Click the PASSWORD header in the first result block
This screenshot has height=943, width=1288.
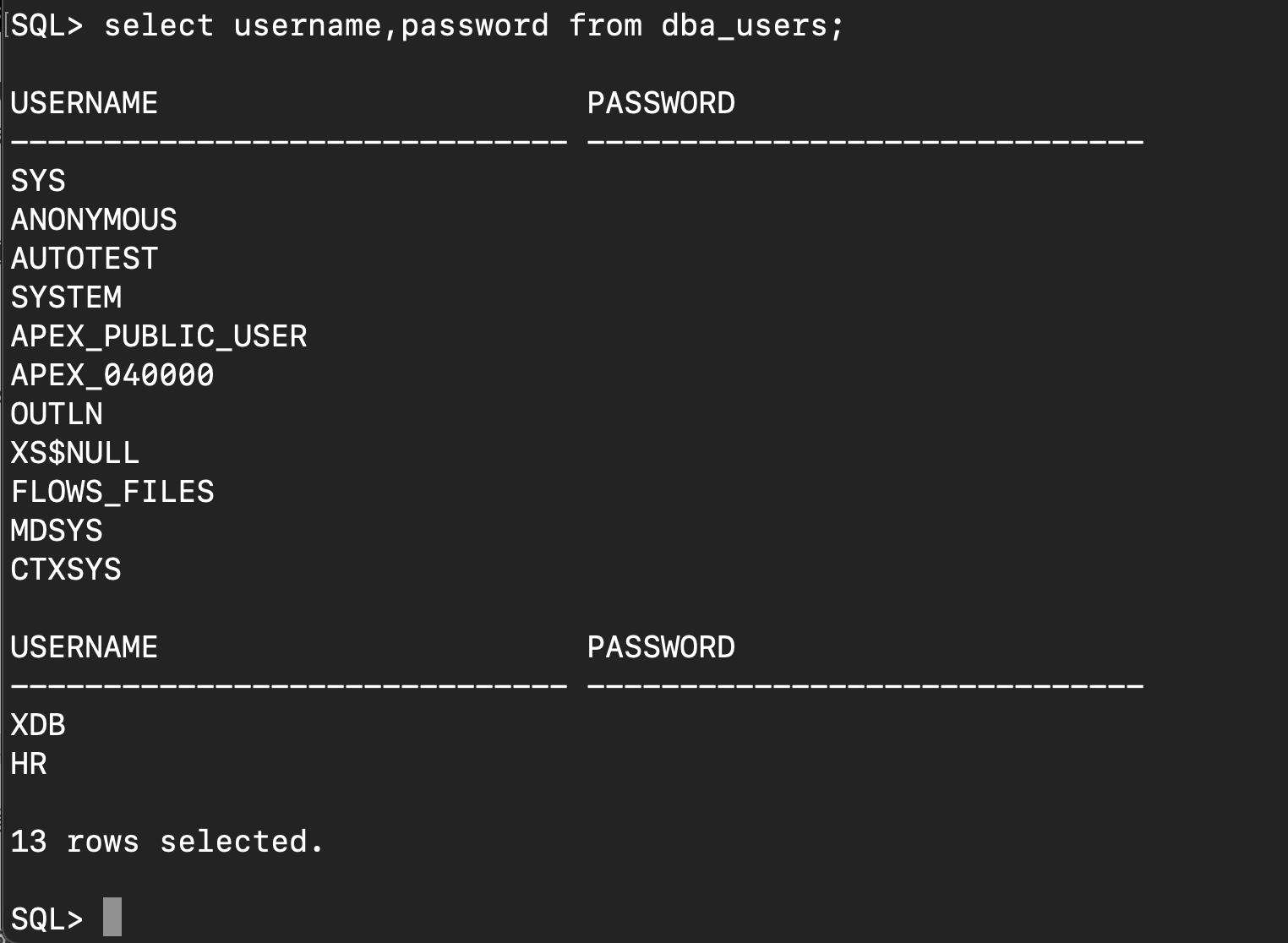pos(661,103)
